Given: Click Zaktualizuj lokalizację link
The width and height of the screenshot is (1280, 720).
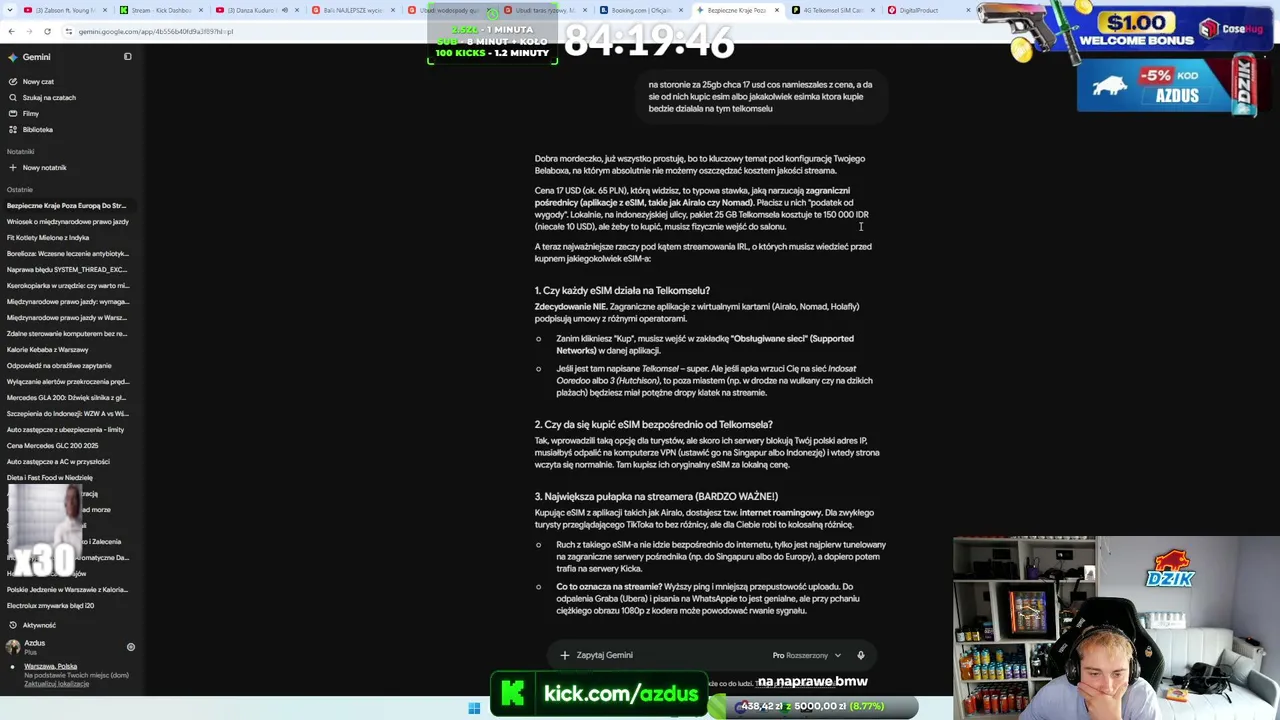Looking at the screenshot, I should 56,684.
